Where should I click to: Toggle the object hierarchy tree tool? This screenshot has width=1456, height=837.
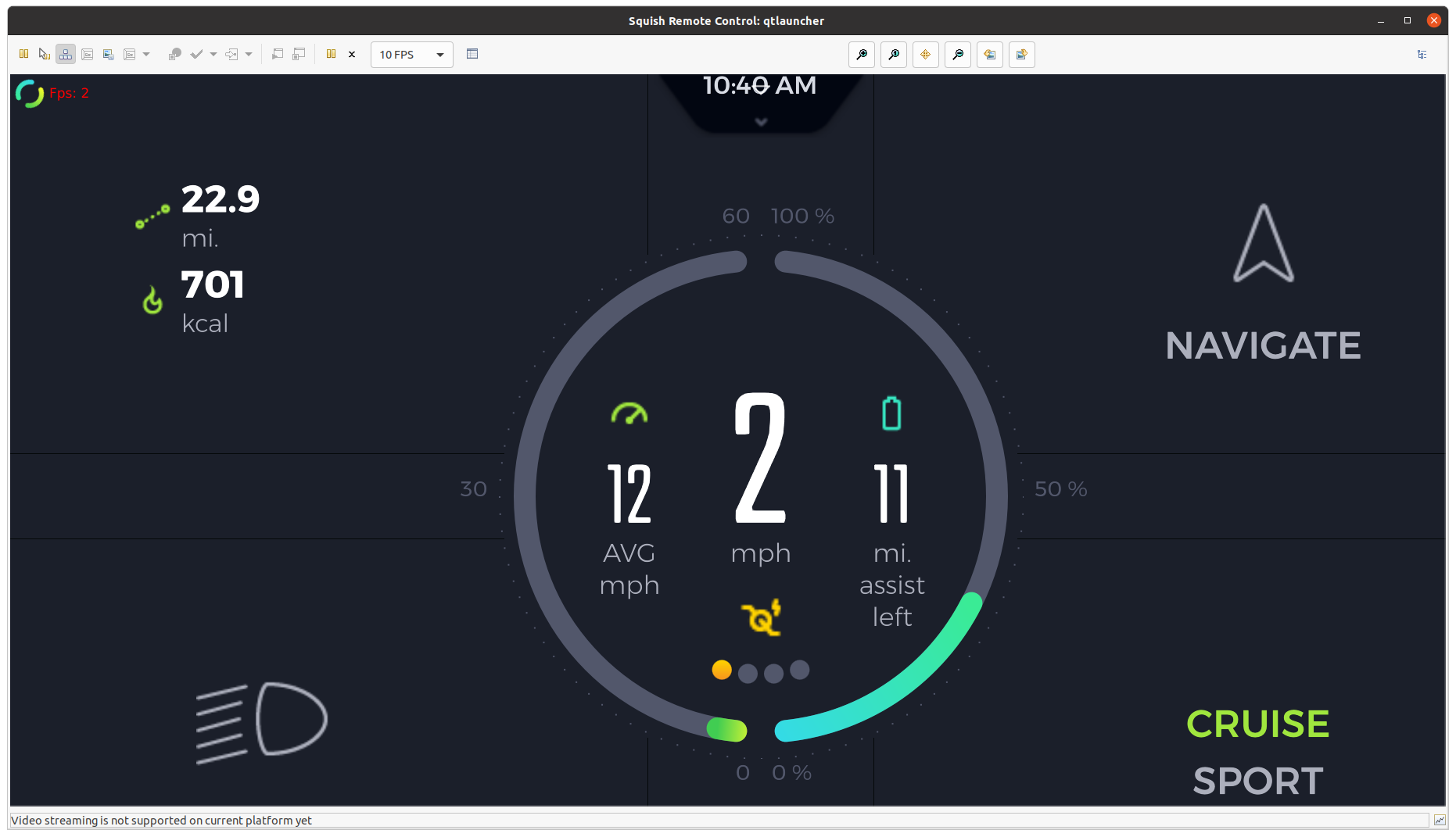click(x=66, y=54)
